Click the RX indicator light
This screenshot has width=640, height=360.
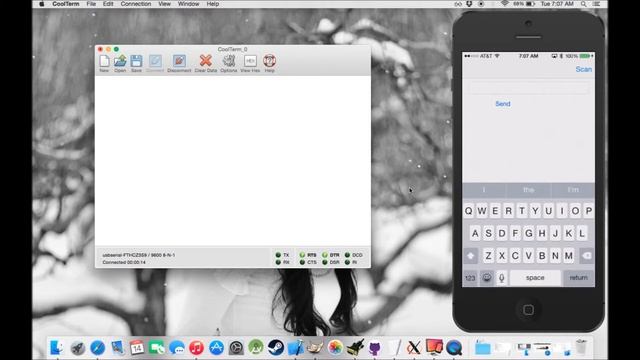coord(278,262)
